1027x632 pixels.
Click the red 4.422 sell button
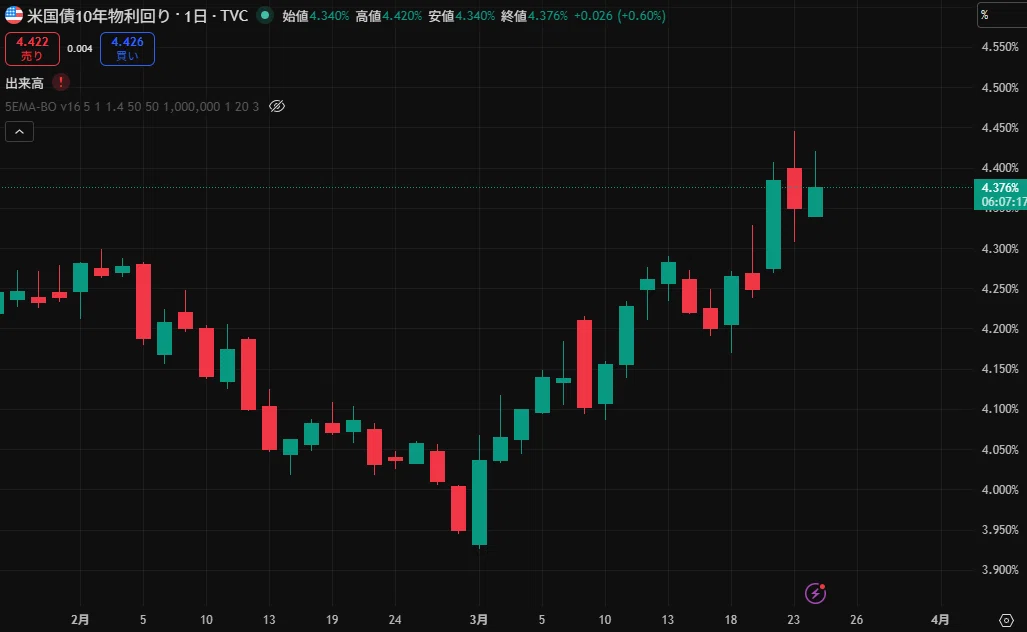tap(32, 48)
